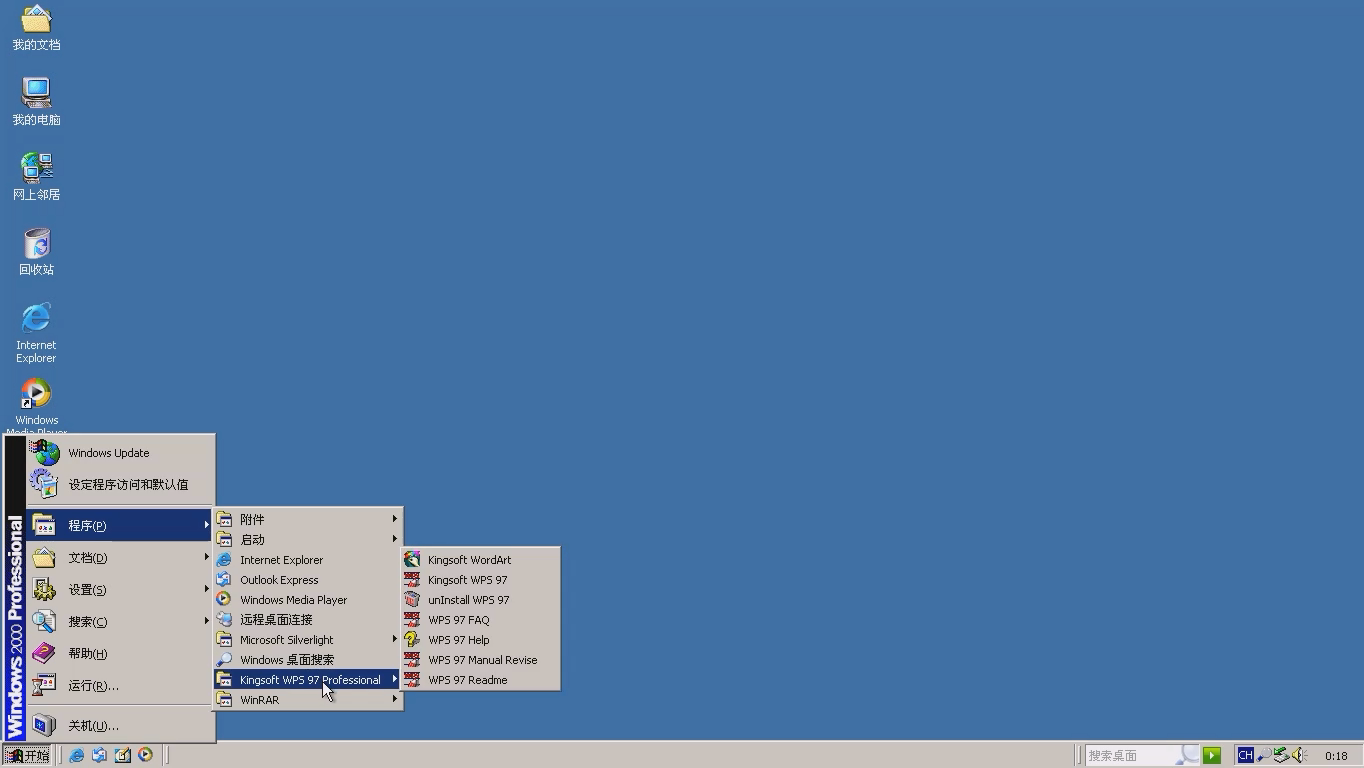The height and width of the screenshot is (768, 1364).
Task: Select unInstall WPS 97 in the submenu
Action: (x=481, y=599)
